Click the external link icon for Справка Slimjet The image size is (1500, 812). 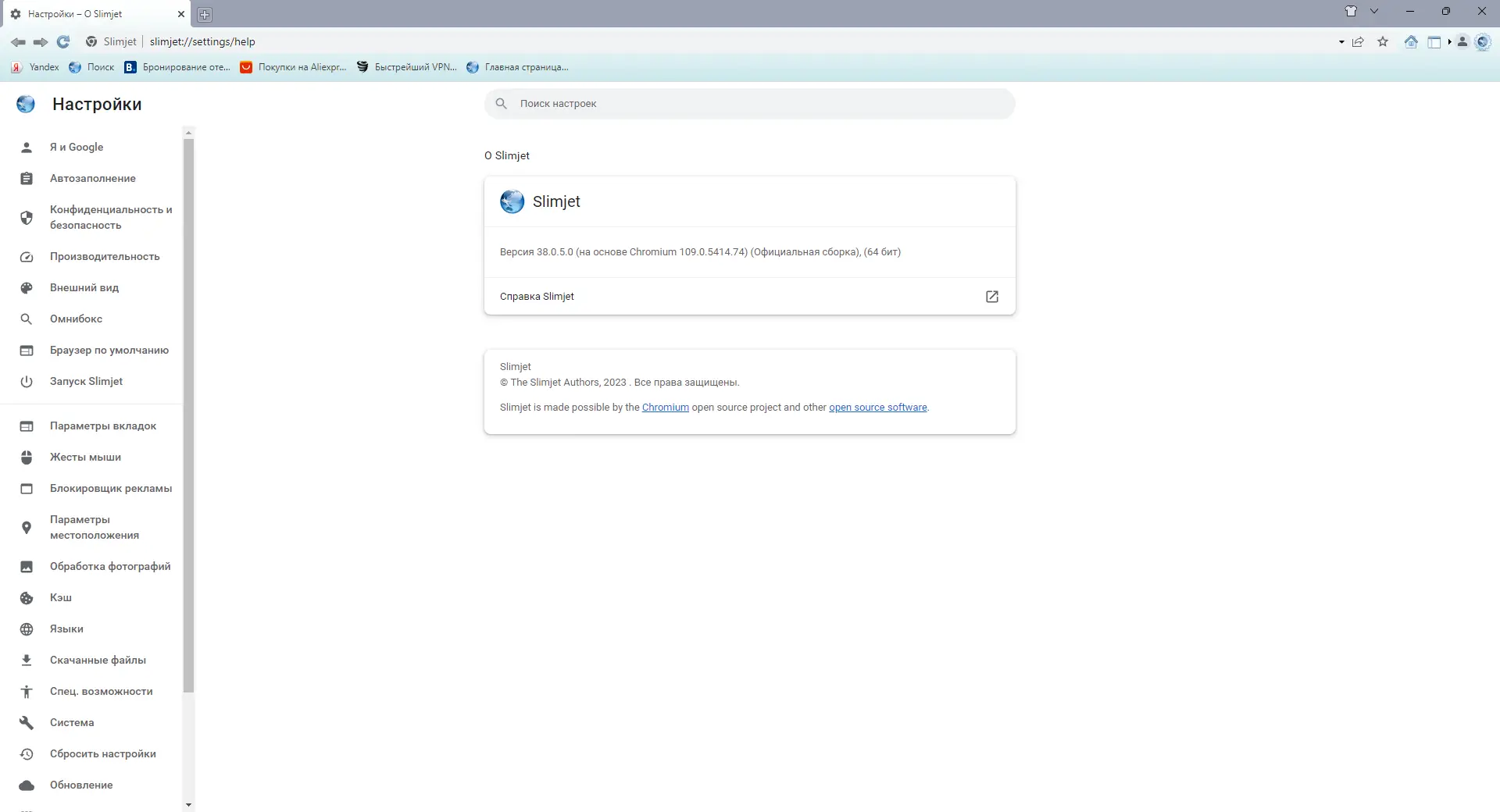click(x=992, y=297)
